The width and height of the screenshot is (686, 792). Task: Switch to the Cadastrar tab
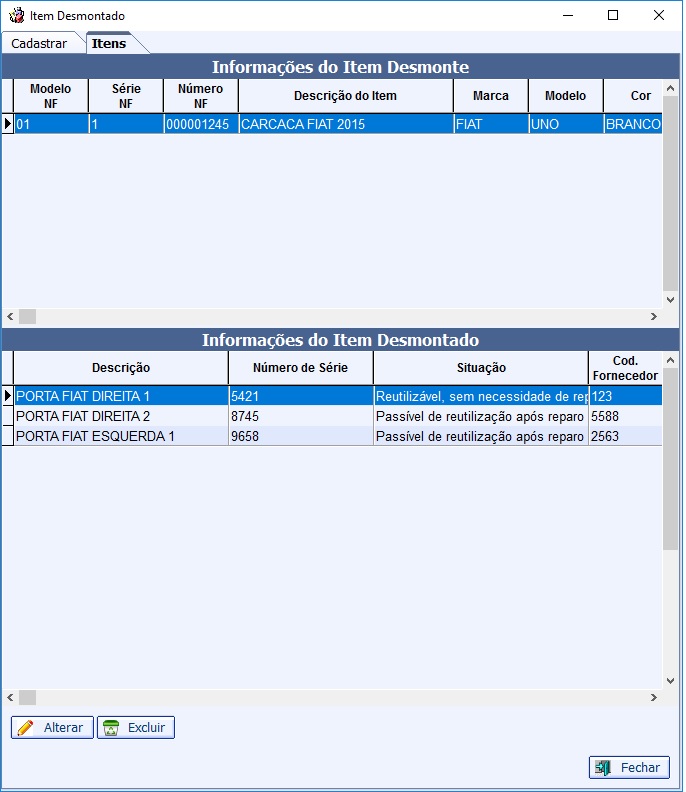tap(39, 43)
